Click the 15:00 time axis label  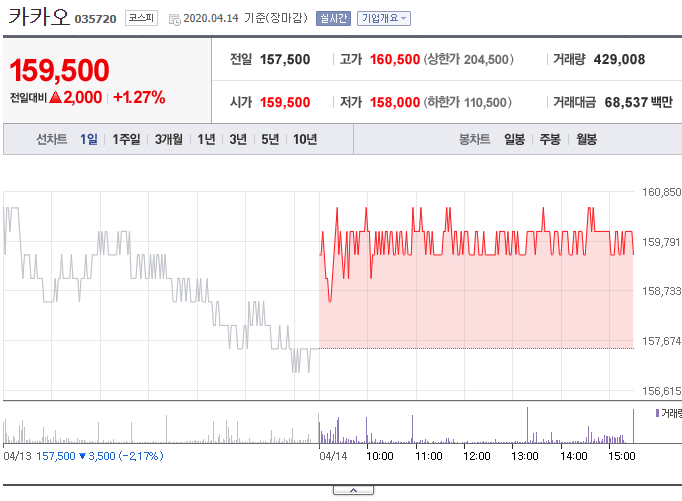pos(622,456)
